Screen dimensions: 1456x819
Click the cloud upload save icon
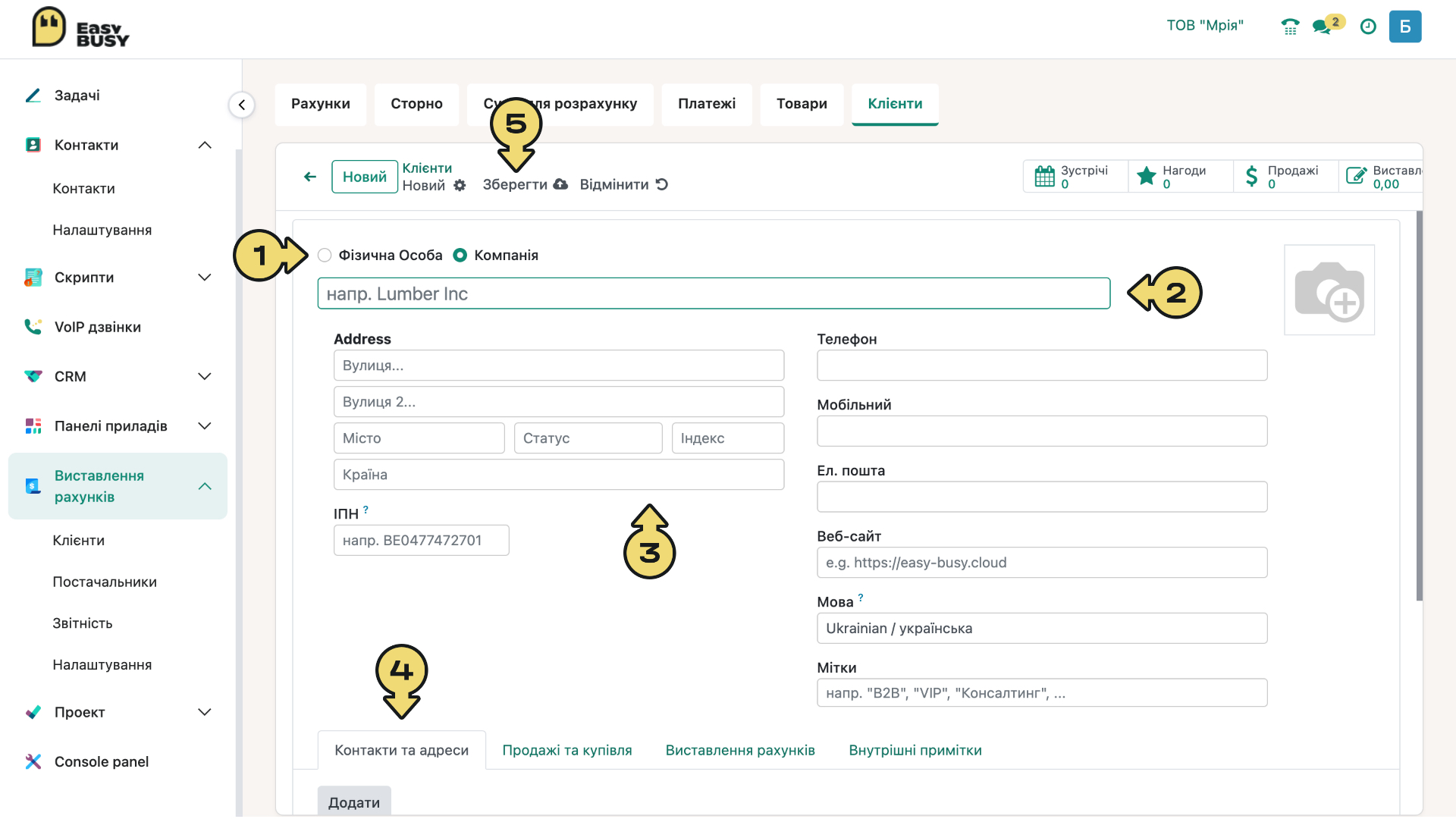pos(560,184)
